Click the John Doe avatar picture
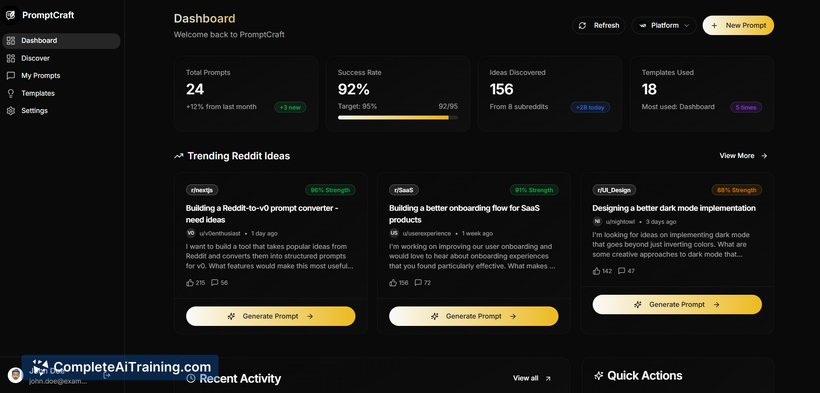Screen dimensions: 820x393 point(15,375)
